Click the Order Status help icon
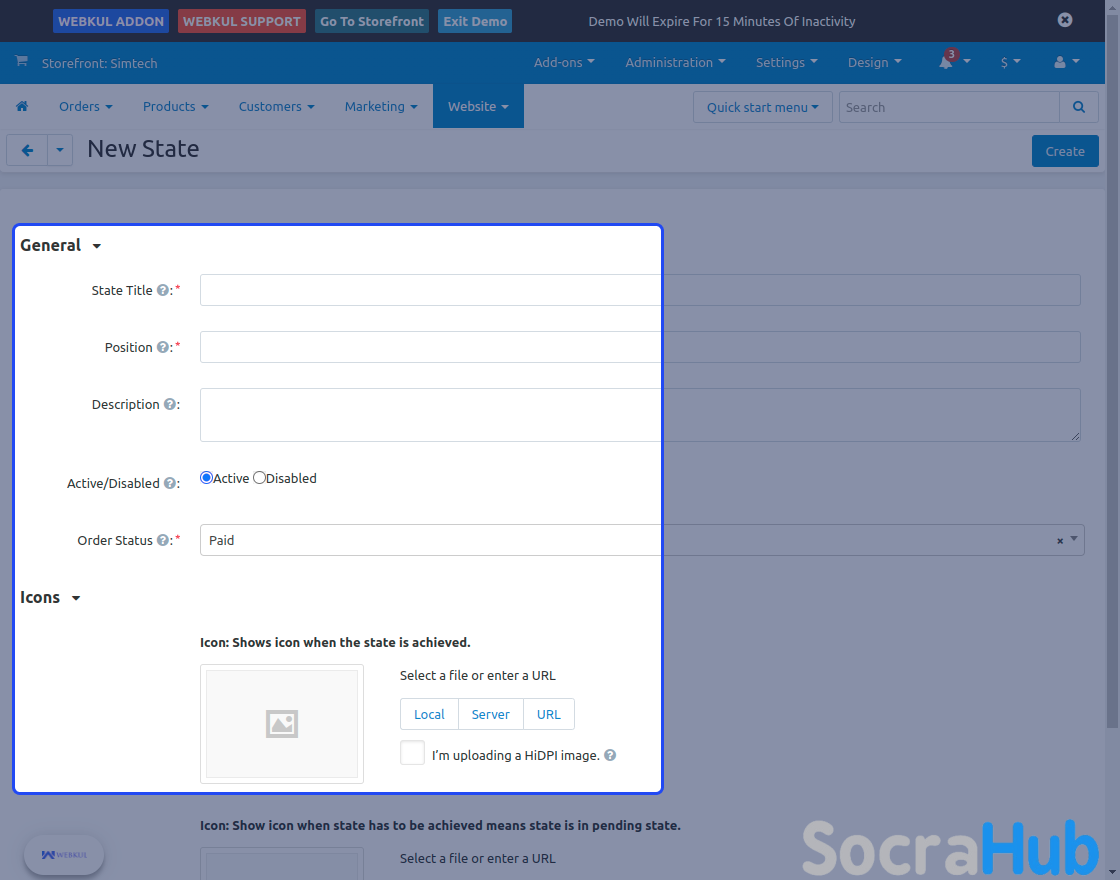Screen dimensions: 1120x880 (163, 540)
